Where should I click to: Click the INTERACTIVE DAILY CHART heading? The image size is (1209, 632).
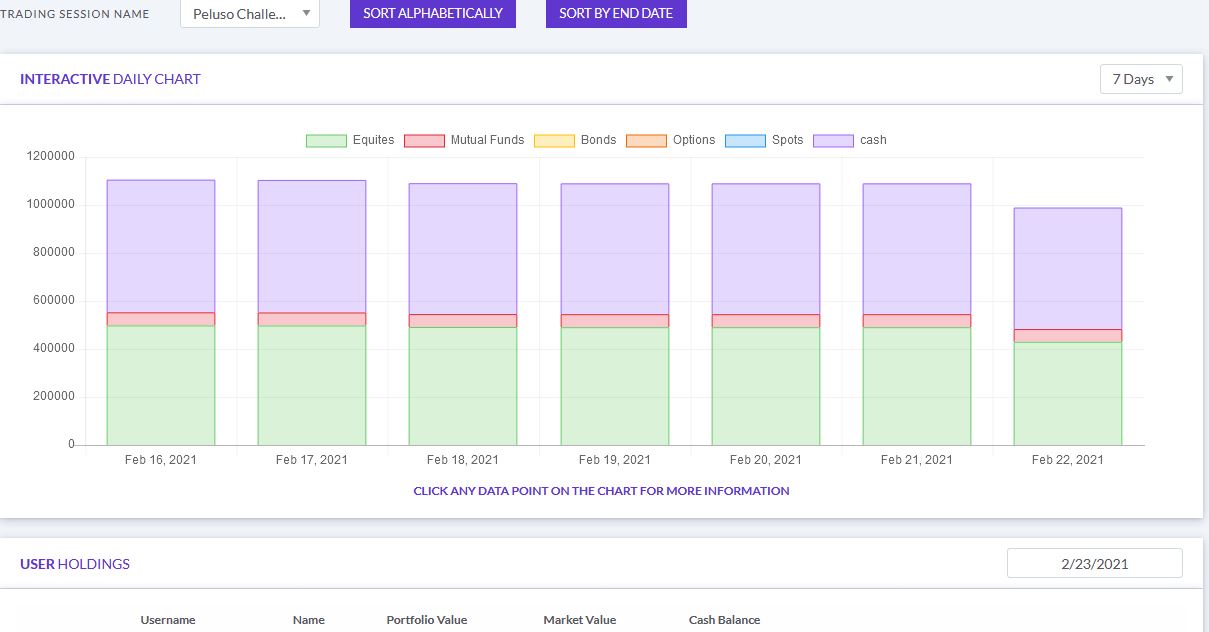click(x=110, y=79)
